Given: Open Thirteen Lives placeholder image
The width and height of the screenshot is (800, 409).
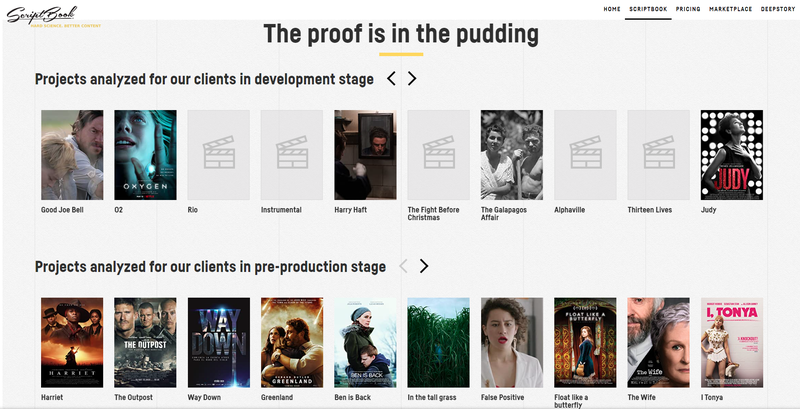Looking at the screenshot, I should point(659,155).
